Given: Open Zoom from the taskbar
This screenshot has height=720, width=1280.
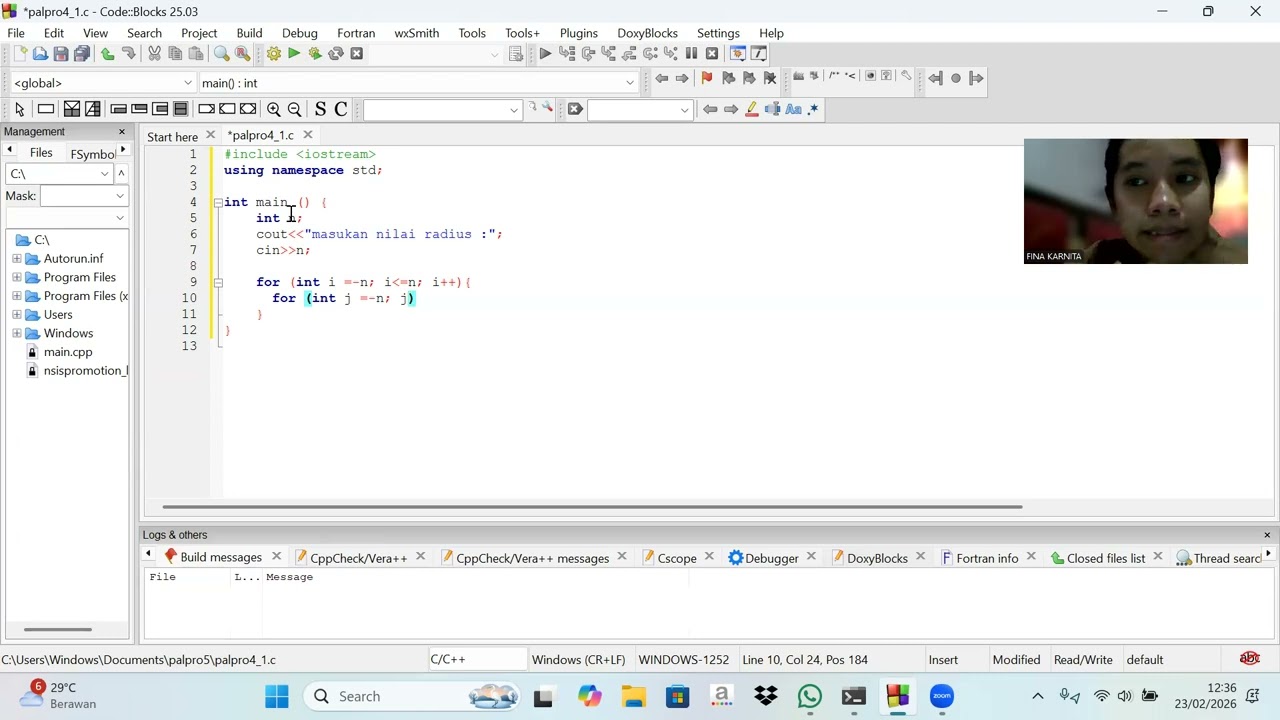Looking at the screenshot, I should click(x=942, y=696).
